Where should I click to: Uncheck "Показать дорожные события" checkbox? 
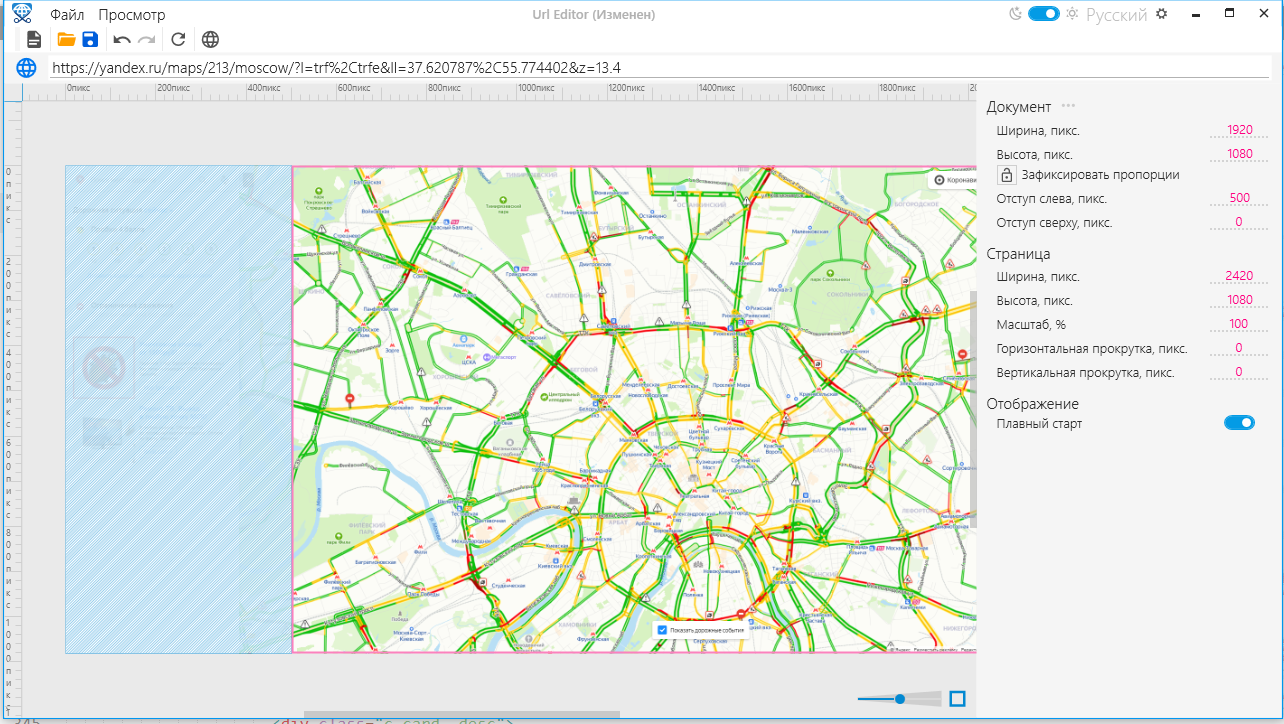(662, 630)
